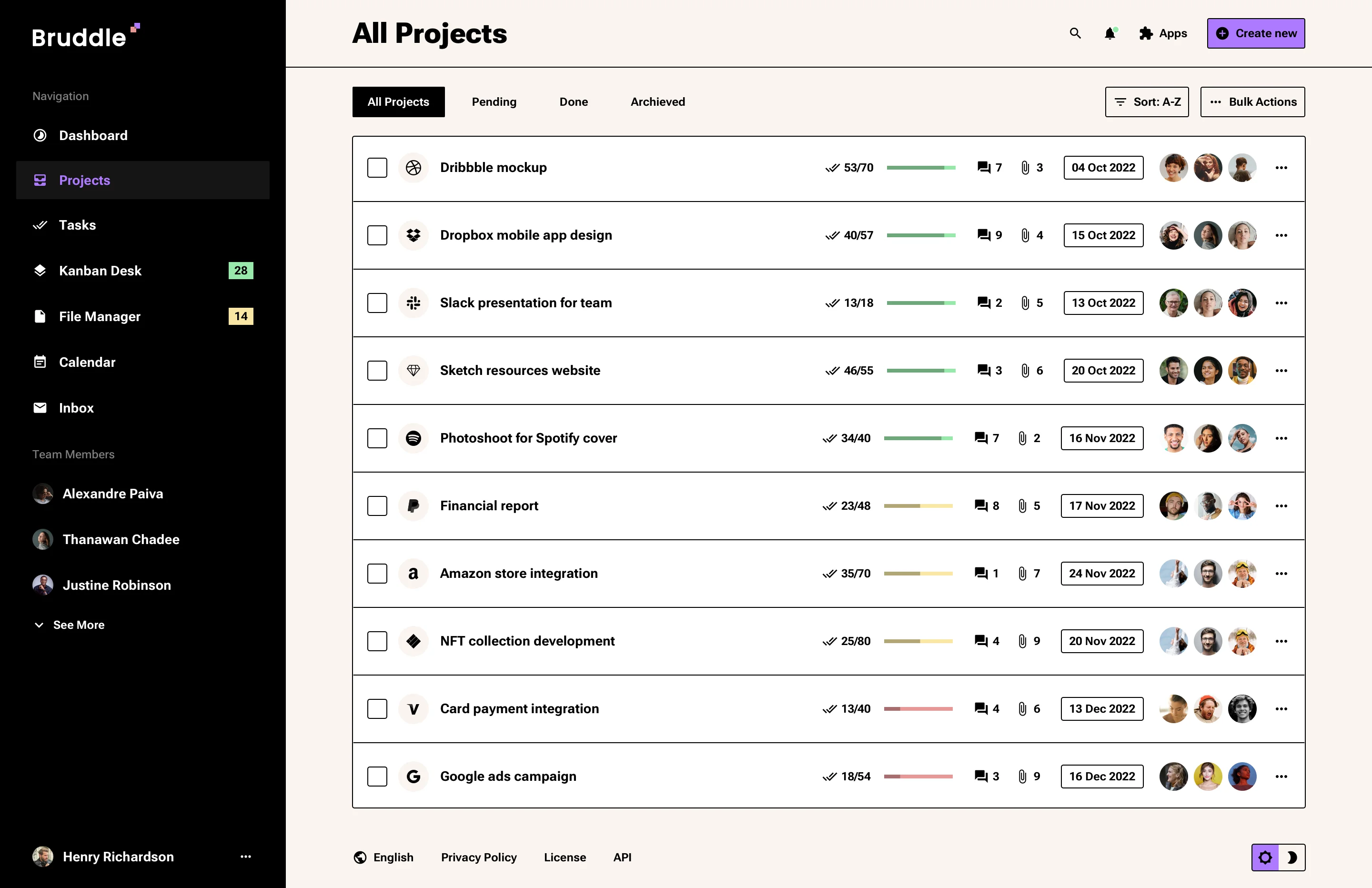Click the comments icon on Google ads campaign
The width and height of the screenshot is (1372, 888).
pos(981,776)
